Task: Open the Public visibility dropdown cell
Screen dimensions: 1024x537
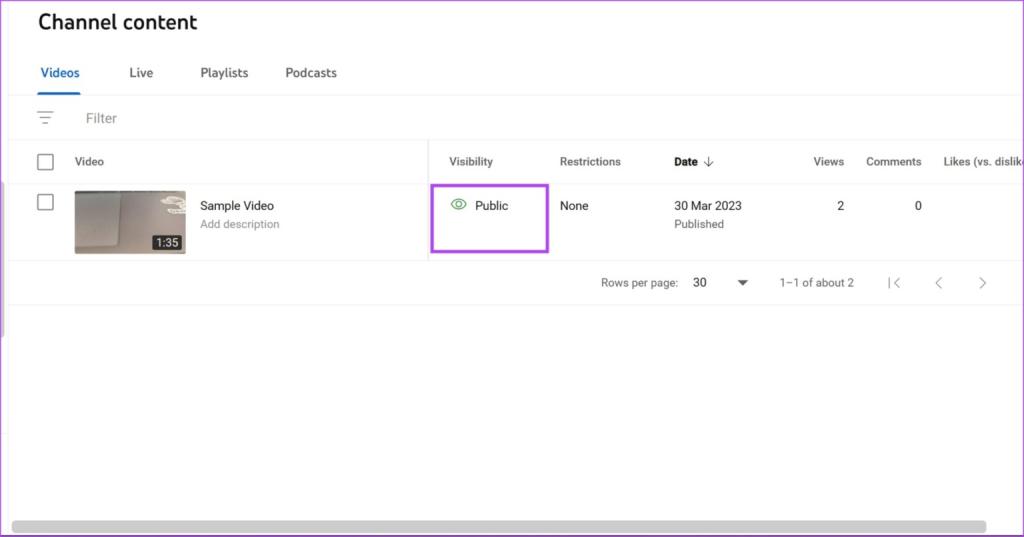Action: (x=490, y=218)
